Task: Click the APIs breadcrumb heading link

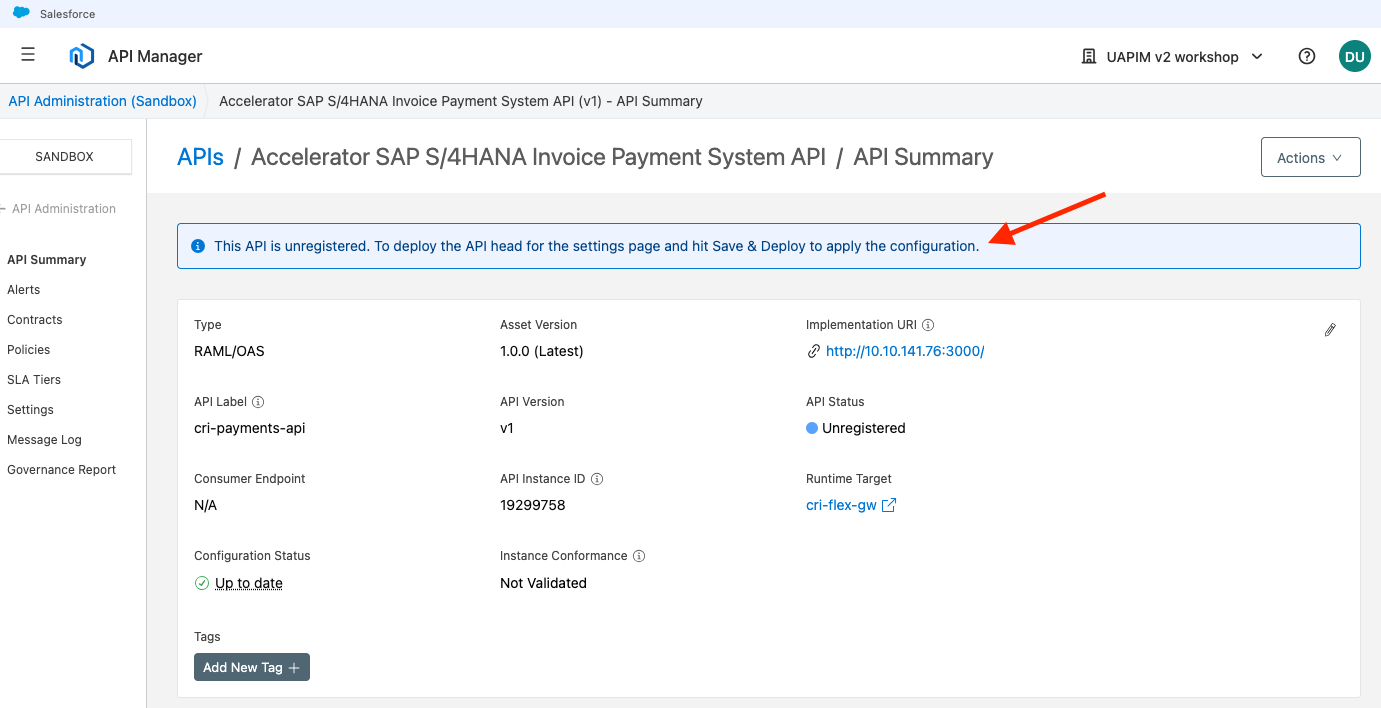Action: (x=200, y=157)
